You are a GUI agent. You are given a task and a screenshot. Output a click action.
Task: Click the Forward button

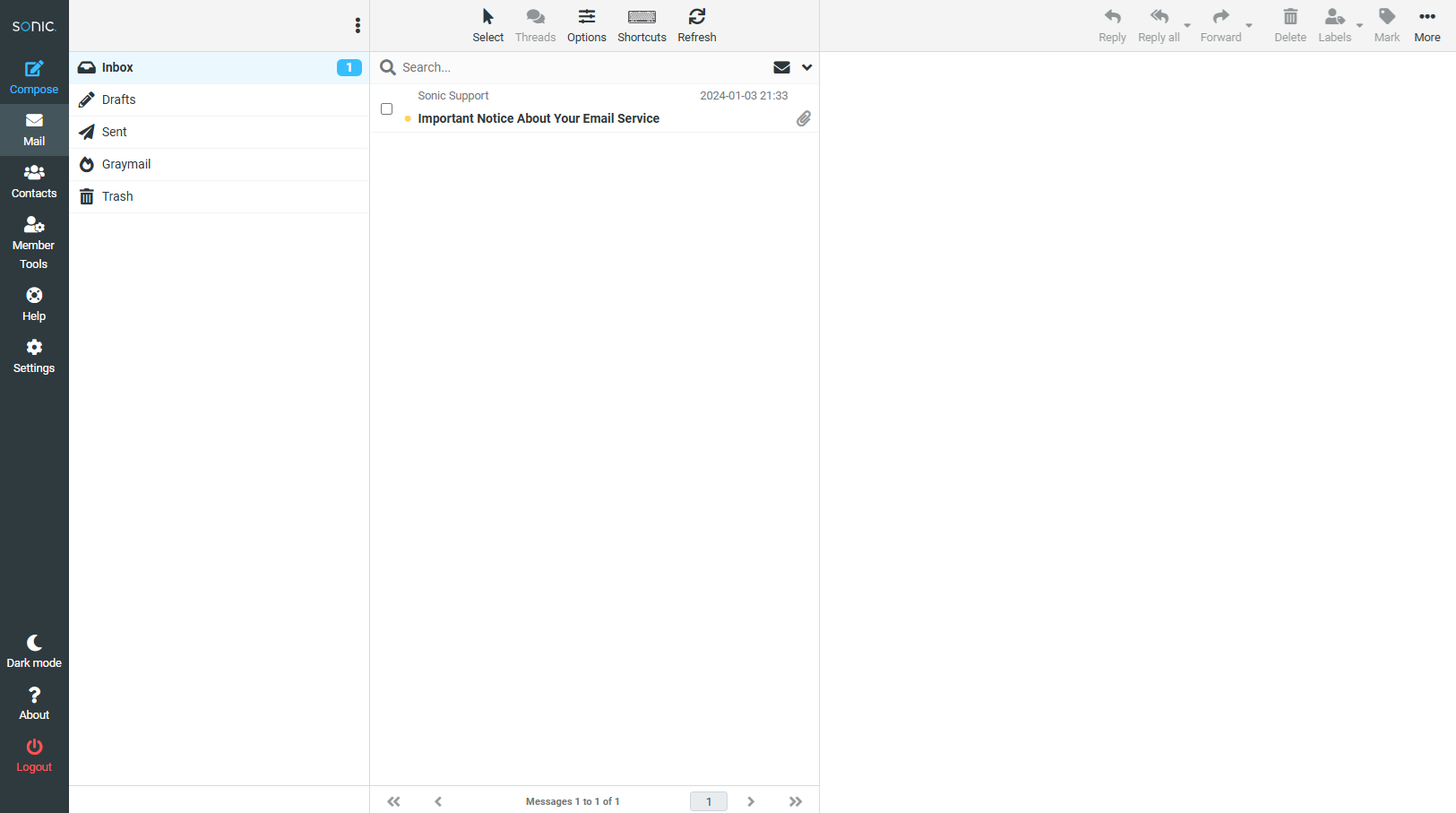point(1221,26)
